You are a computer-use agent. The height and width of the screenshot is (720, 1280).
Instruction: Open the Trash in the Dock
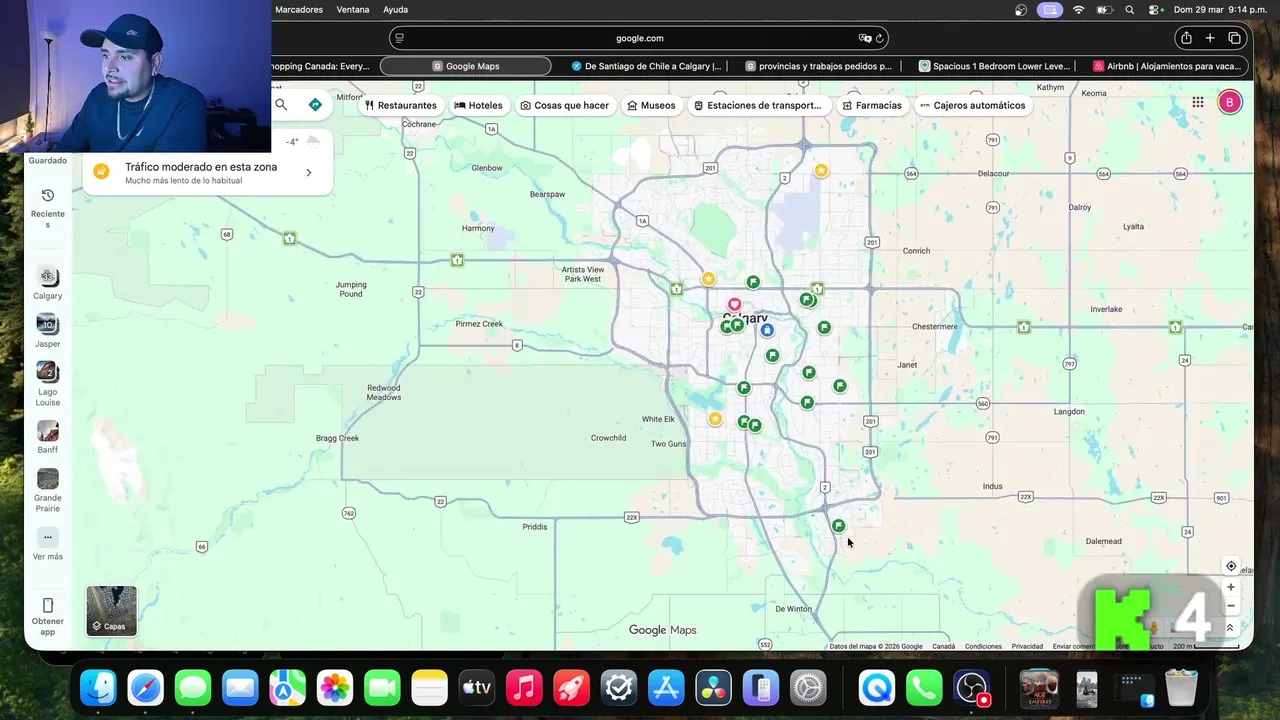(x=1181, y=688)
